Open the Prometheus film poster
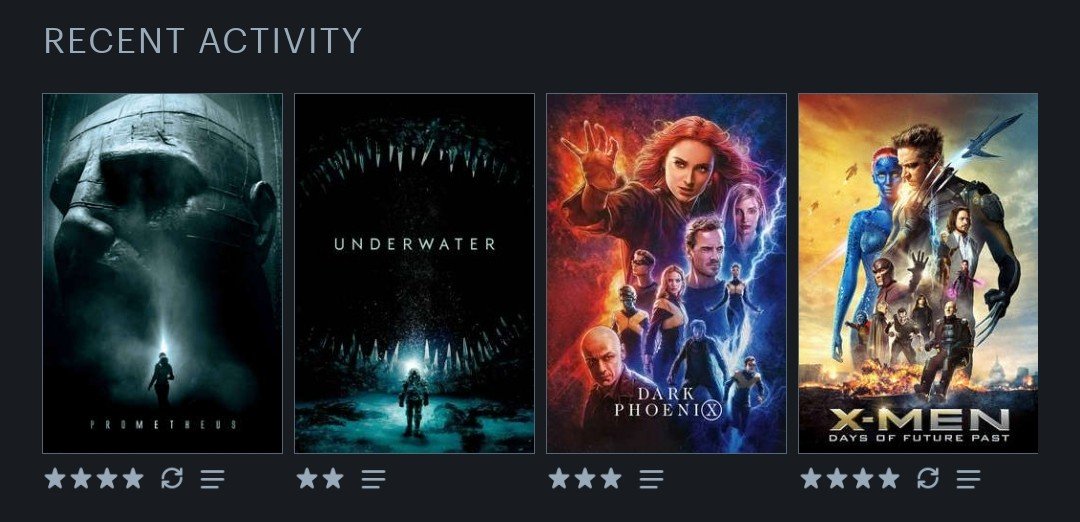The height and width of the screenshot is (522, 1080). (x=163, y=273)
